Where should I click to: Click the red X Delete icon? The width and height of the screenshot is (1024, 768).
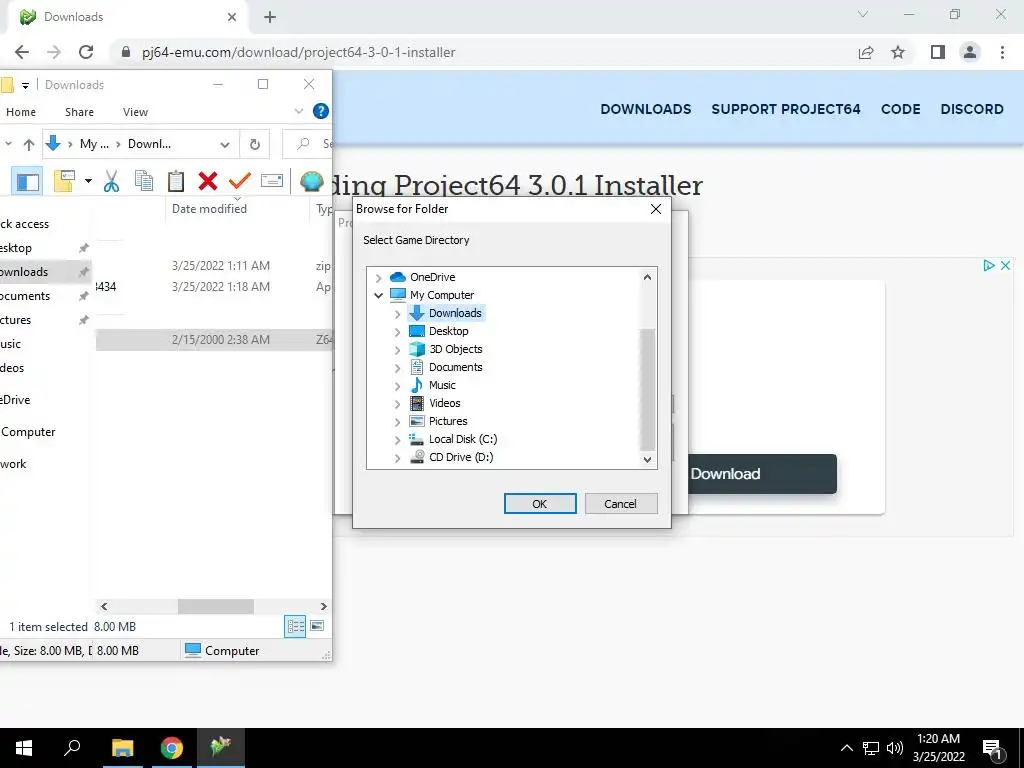click(208, 181)
